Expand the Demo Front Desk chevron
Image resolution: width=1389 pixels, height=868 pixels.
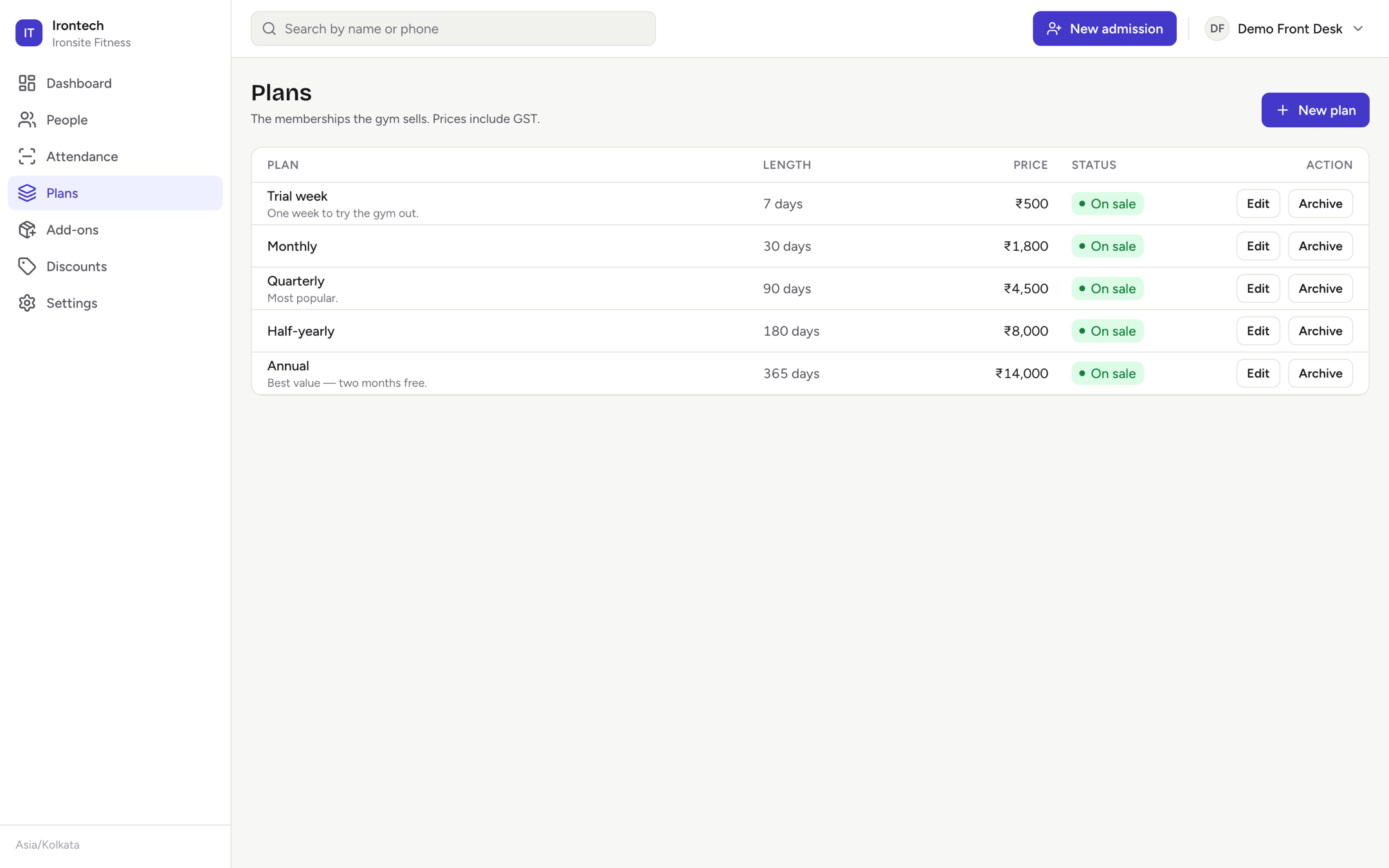pyautogui.click(x=1358, y=28)
